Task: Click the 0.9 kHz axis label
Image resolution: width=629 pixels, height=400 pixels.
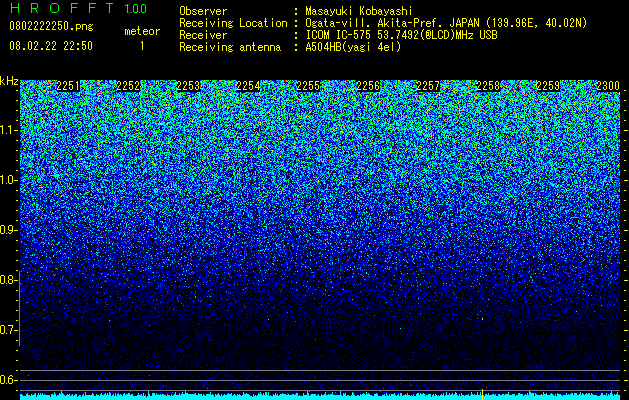Action: point(8,230)
